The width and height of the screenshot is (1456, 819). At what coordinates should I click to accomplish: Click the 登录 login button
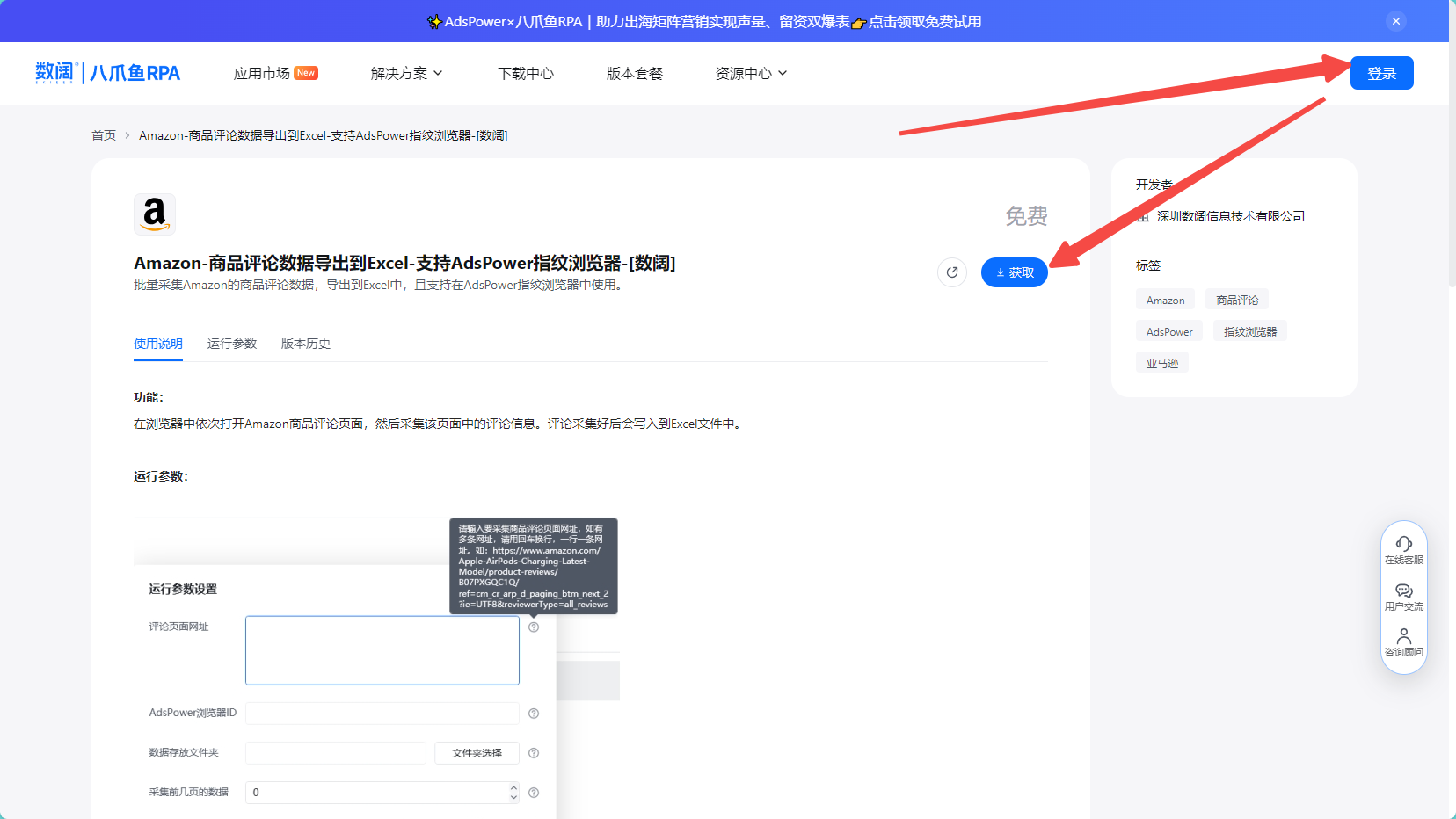[x=1382, y=73]
